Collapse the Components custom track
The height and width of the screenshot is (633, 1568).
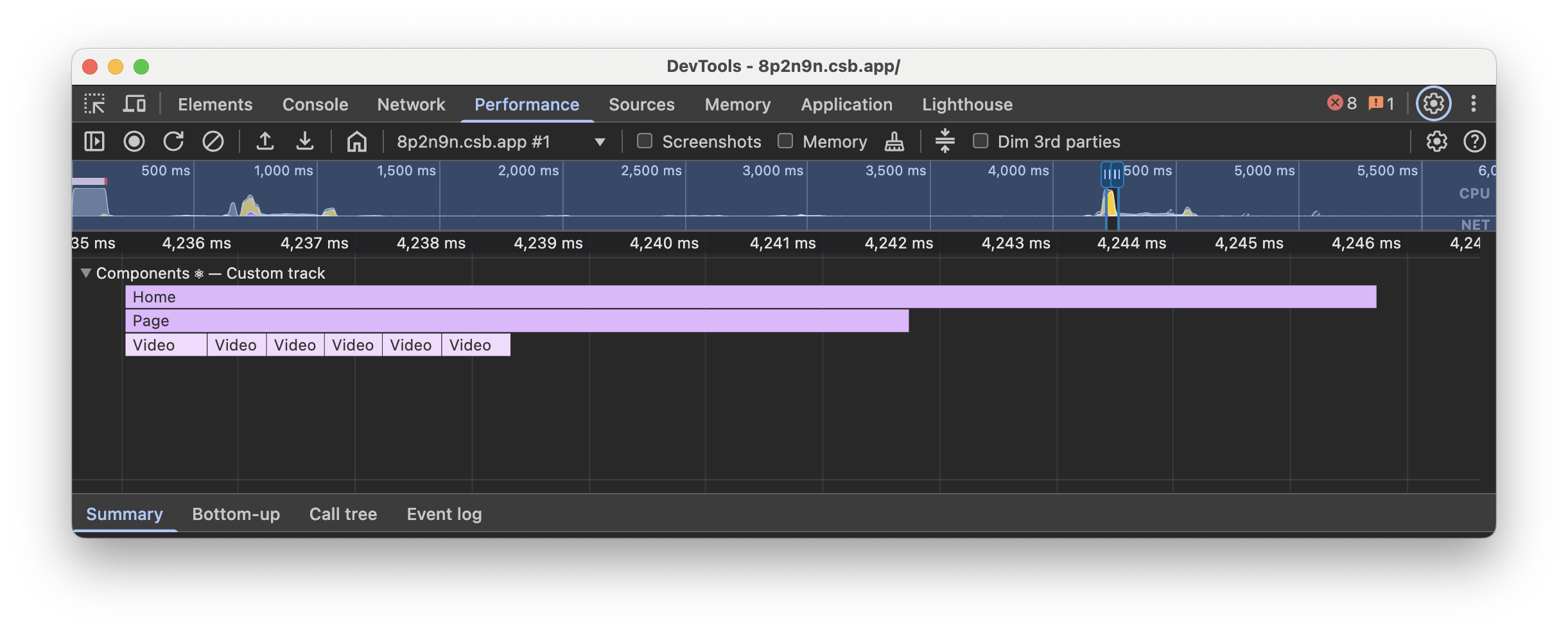[x=87, y=273]
